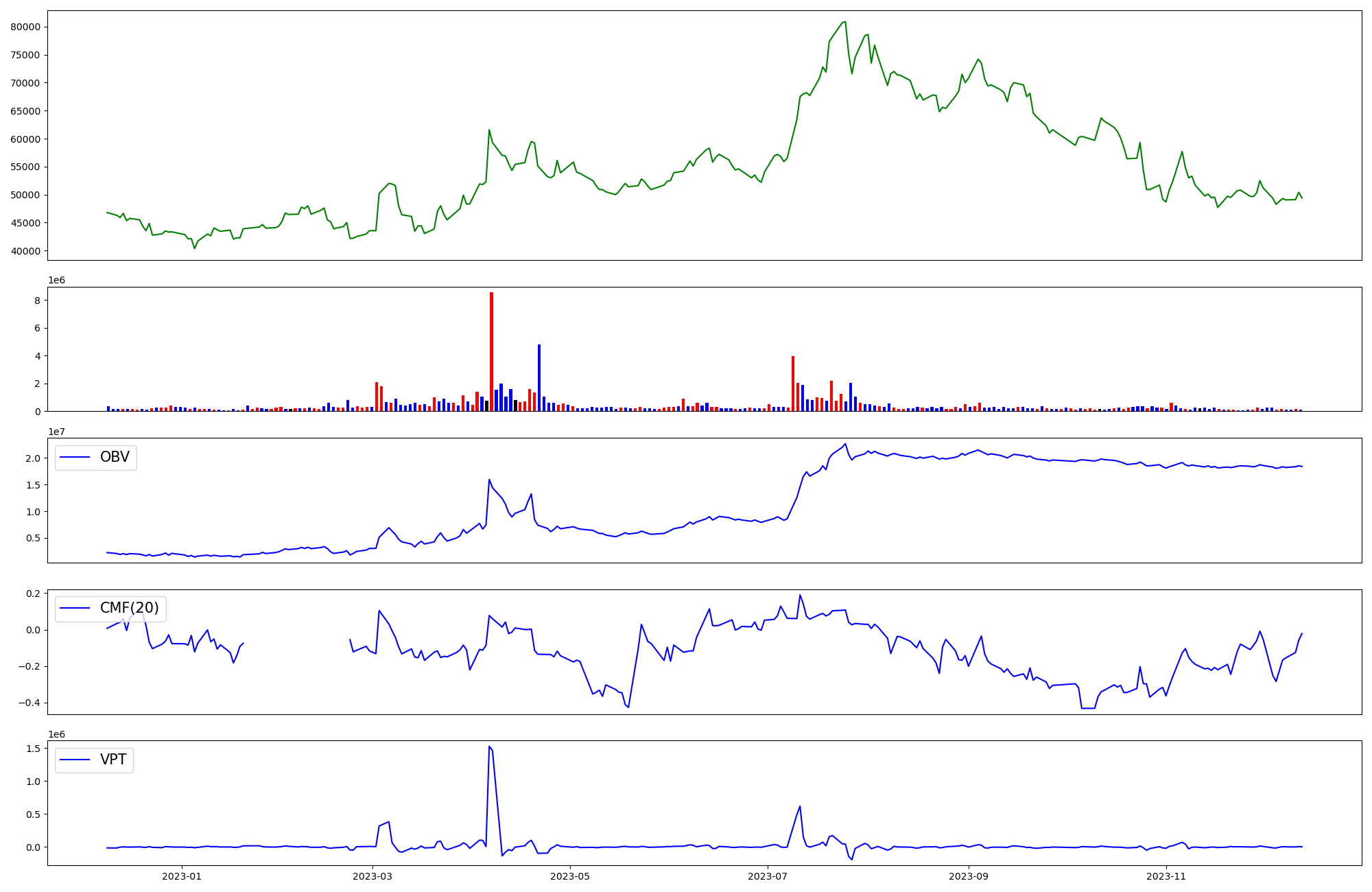Click the 2023-07 date tick label
The height and width of the screenshot is (892, 1372).
click(767, 876)
